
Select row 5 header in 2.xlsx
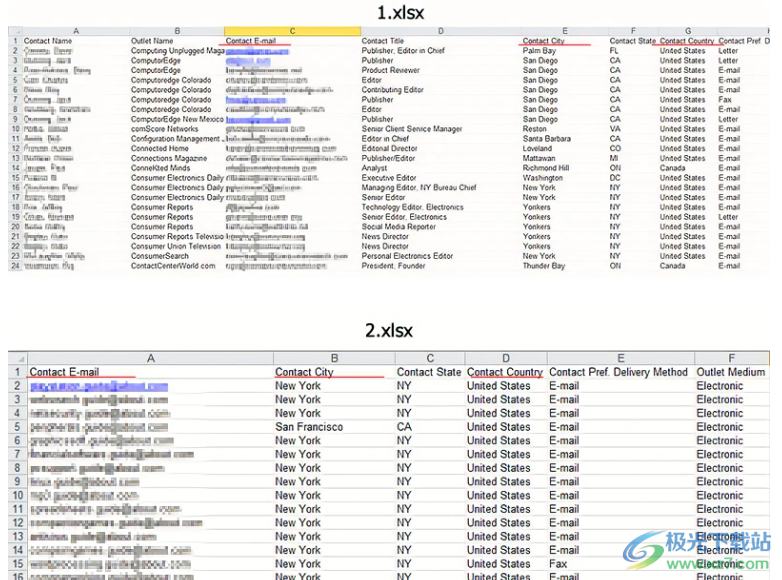click(x=17, y=427)
